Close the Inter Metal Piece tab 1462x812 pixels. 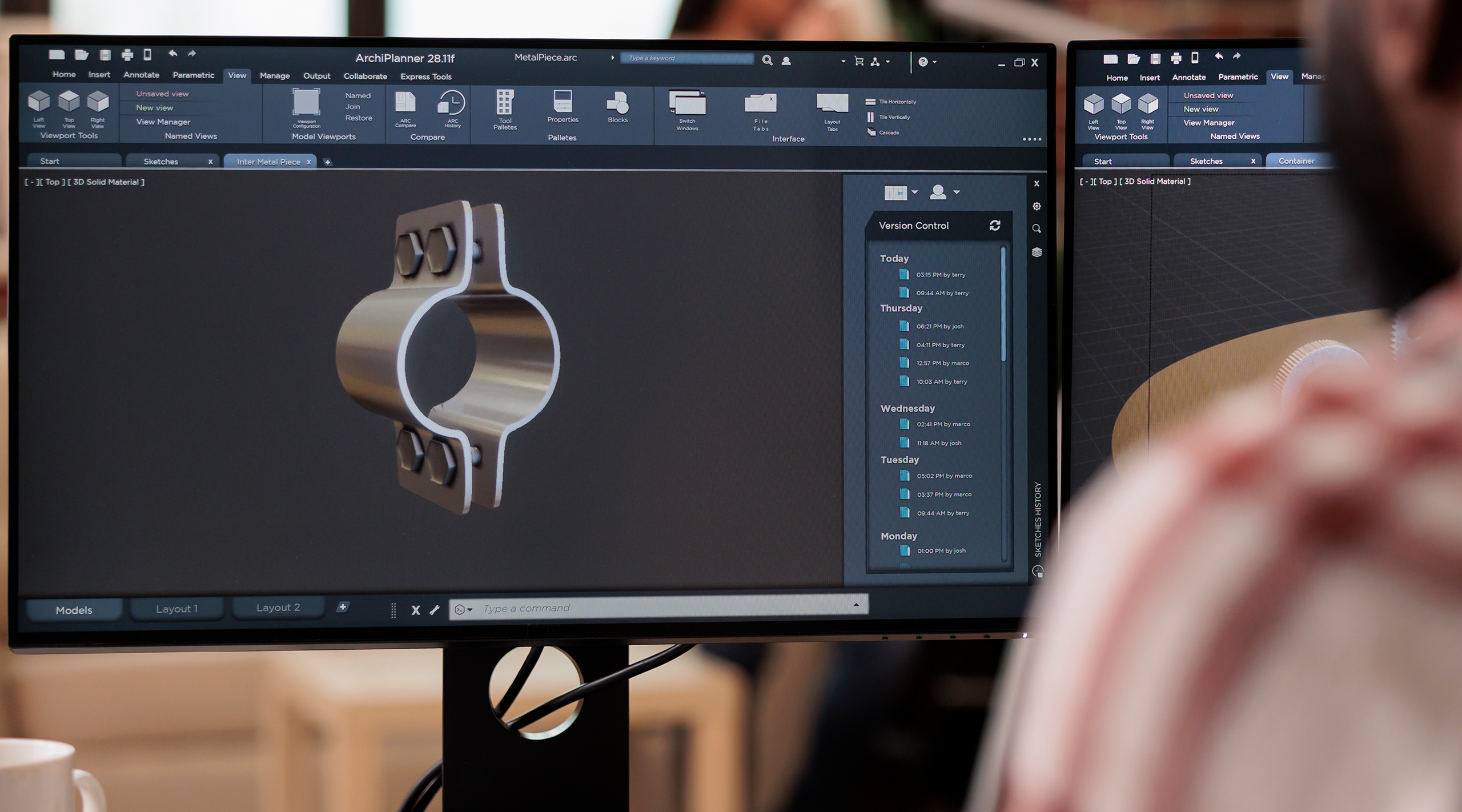[x=309, y=162]
